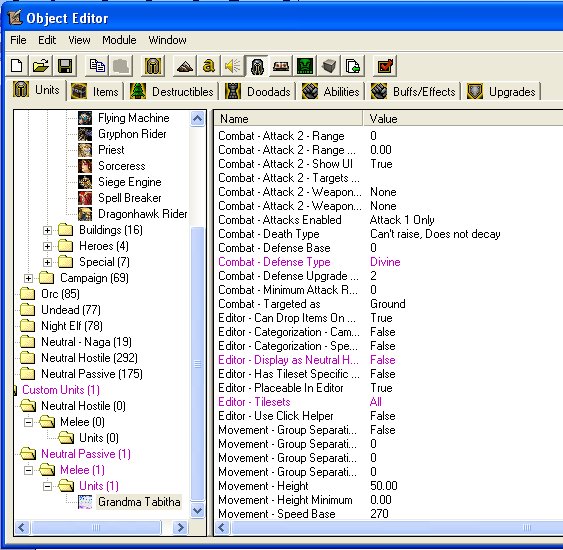Viewport: 563px width, 550px height.
Task: Click the Open folder toolbar icon
Action: click(x=41, y=66)
